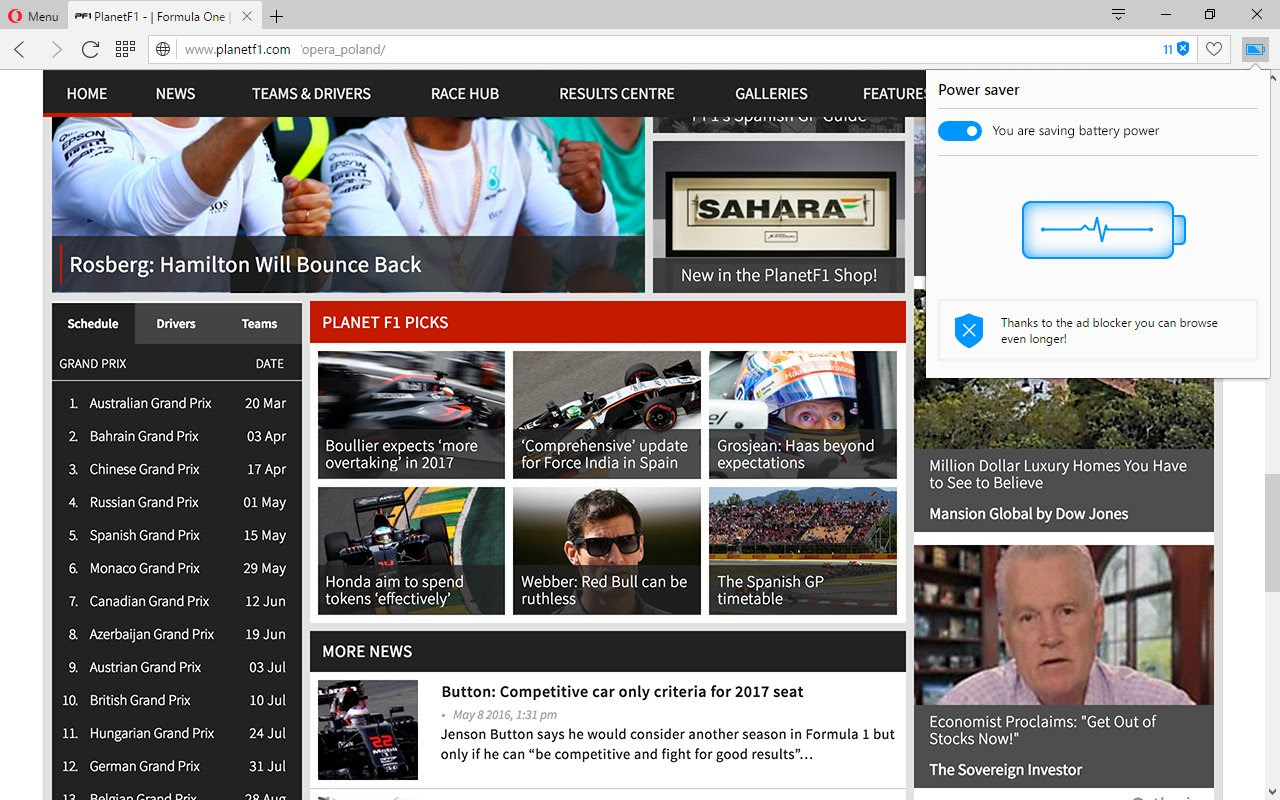Click the 'MORE NEWS' section header

click(607, 651)
